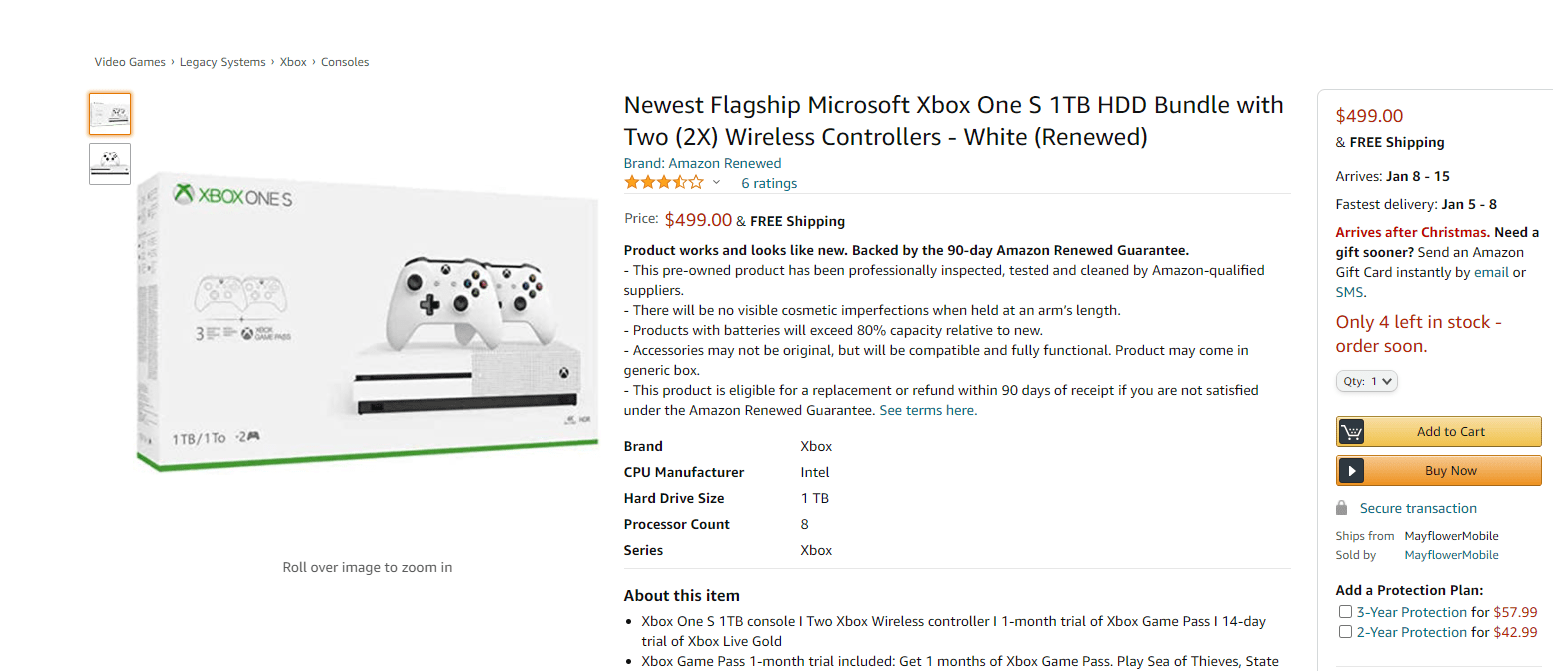The height and width of the screenshot is (671, 1553).
Task: Click the 3.5-star rating stars
Action: [655, 182]
